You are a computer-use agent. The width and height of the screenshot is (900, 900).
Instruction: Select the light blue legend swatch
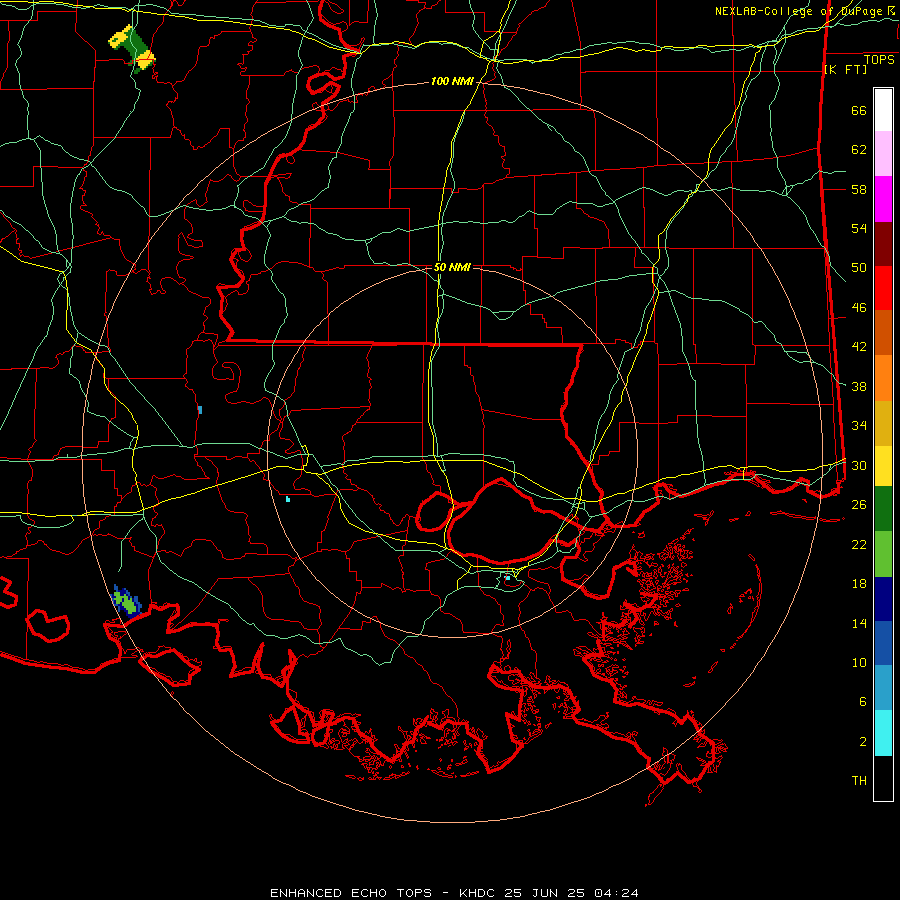[x=883, y=688]
